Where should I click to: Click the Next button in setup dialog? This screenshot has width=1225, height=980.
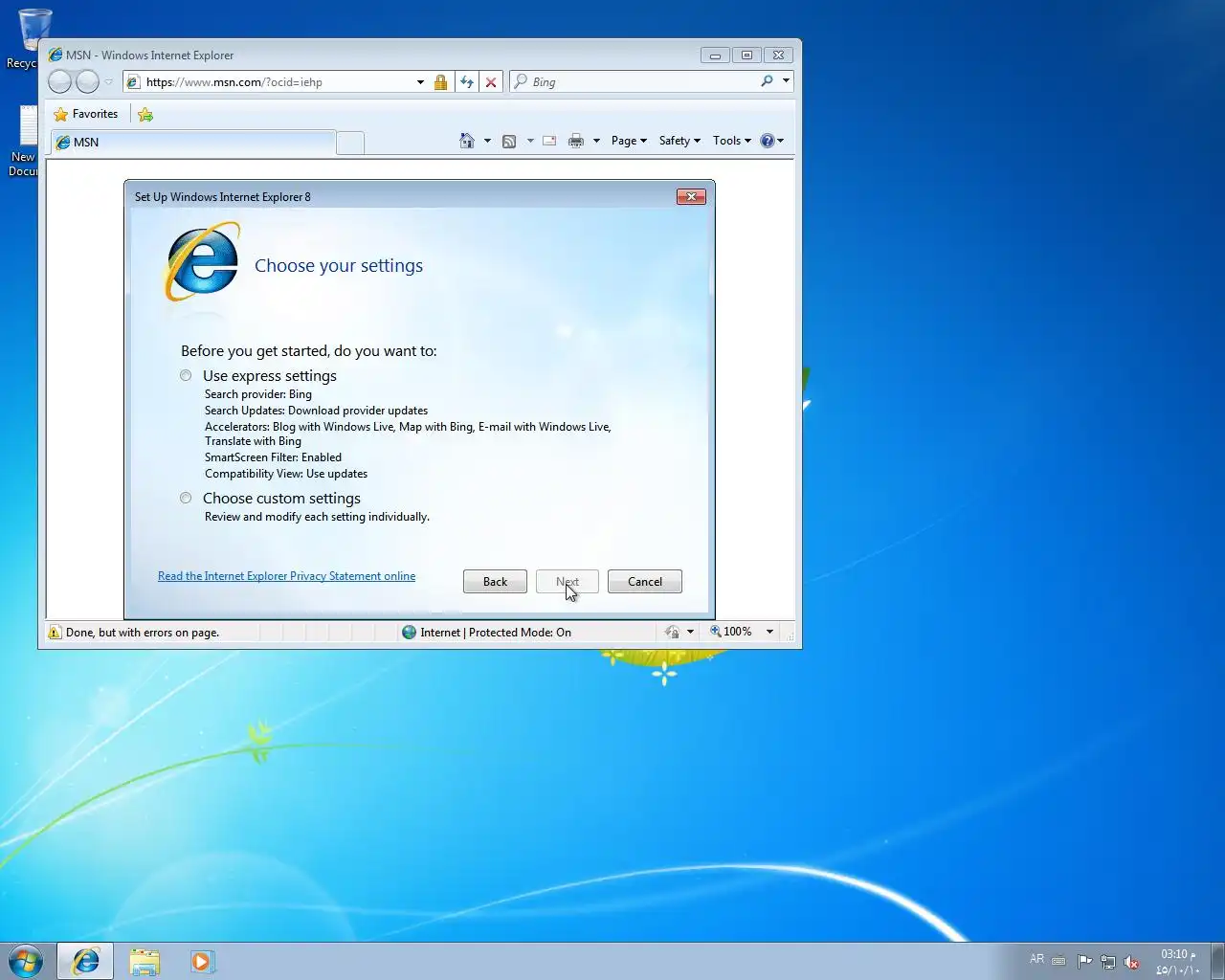coord(568,582)
